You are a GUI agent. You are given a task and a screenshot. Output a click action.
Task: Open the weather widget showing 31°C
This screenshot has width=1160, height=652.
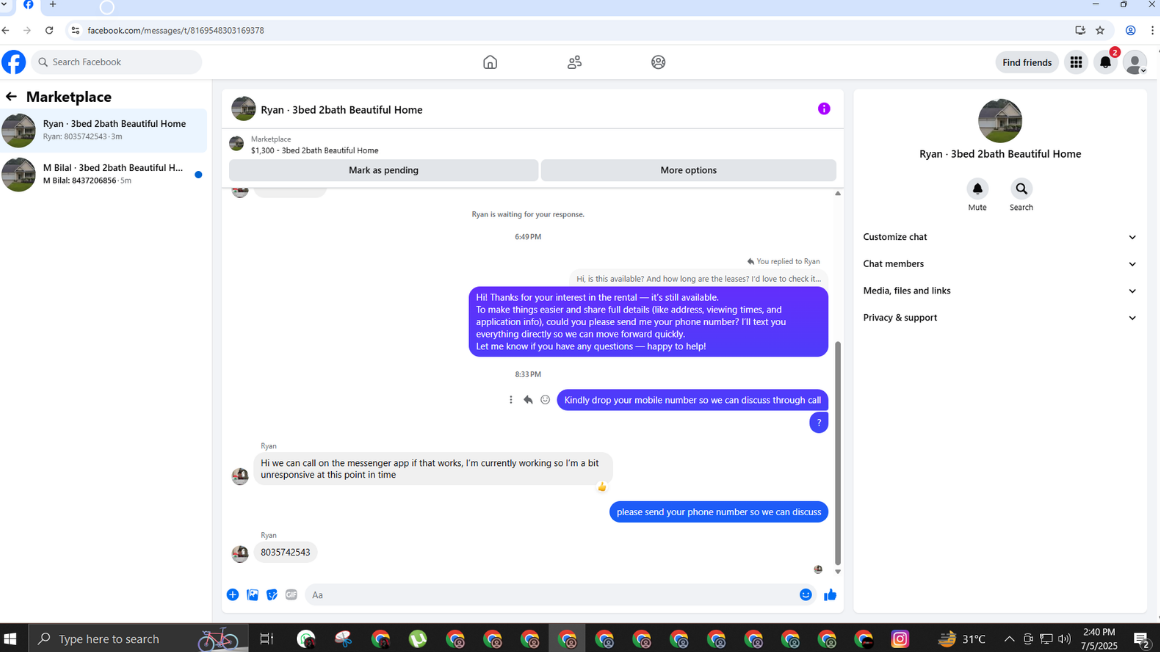tap(962, 639)
